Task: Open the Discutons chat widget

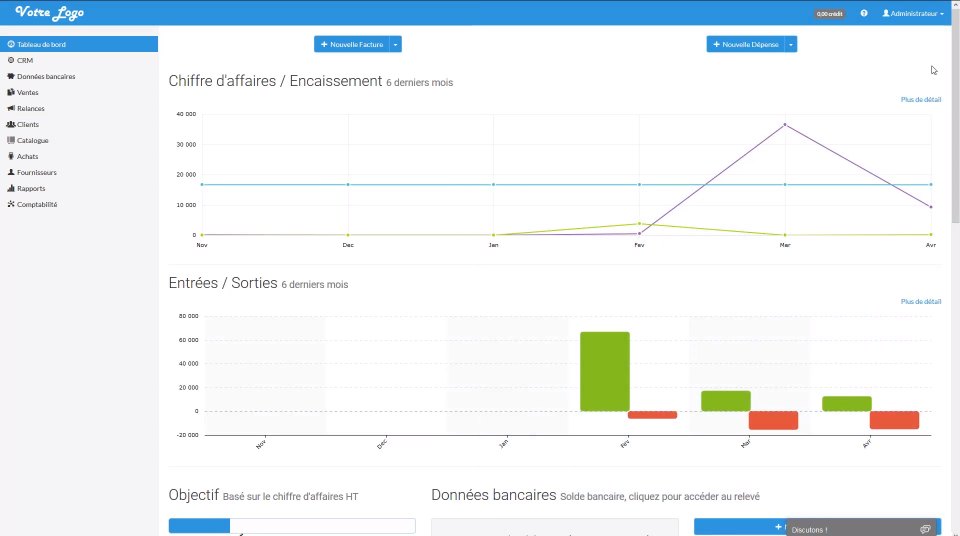Action: pos(861,528)
